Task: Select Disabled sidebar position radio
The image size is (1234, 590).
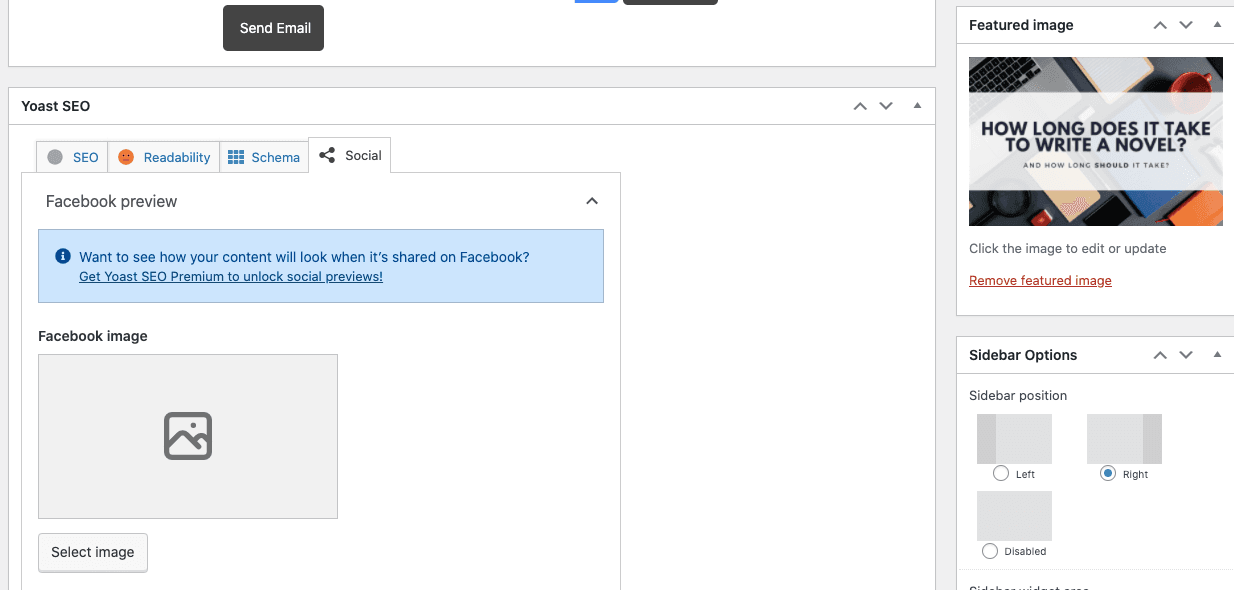Action: (x=990, y=551)
